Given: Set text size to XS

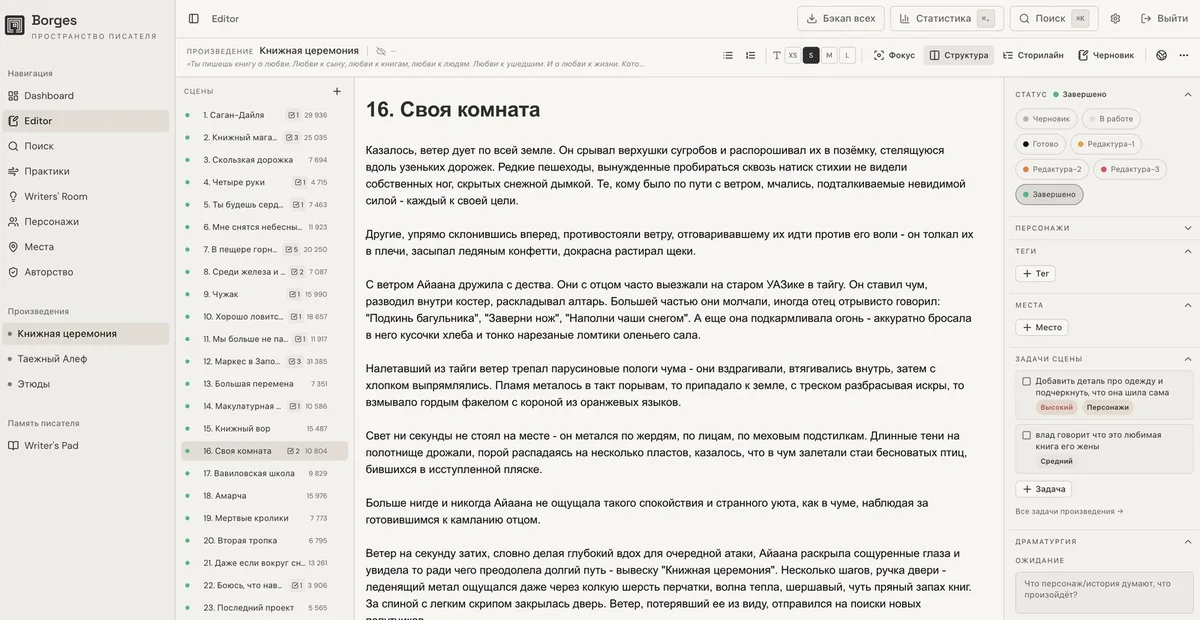Looking at the screenshot, I should pos(793,55).
